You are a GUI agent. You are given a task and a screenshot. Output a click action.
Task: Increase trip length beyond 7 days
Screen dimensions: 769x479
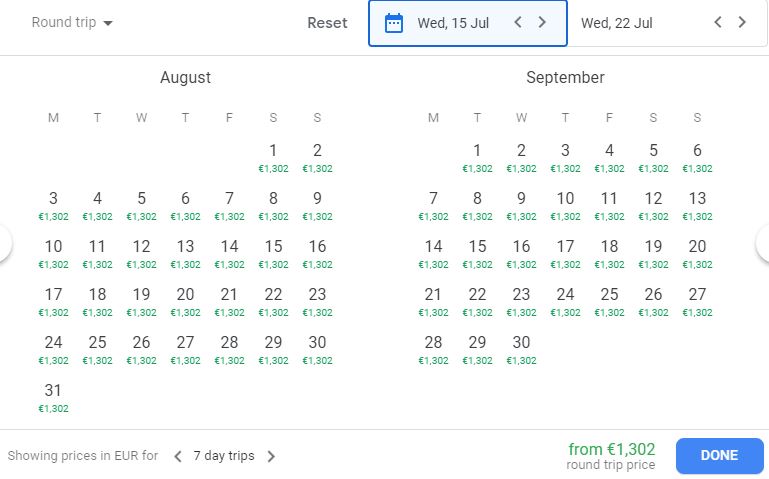(271, 456)
